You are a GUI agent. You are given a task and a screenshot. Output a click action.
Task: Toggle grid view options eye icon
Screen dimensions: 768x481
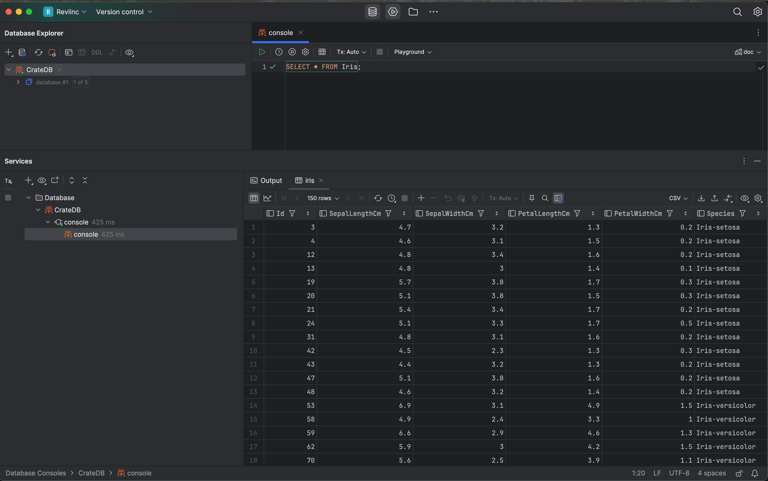click(744, 198)
